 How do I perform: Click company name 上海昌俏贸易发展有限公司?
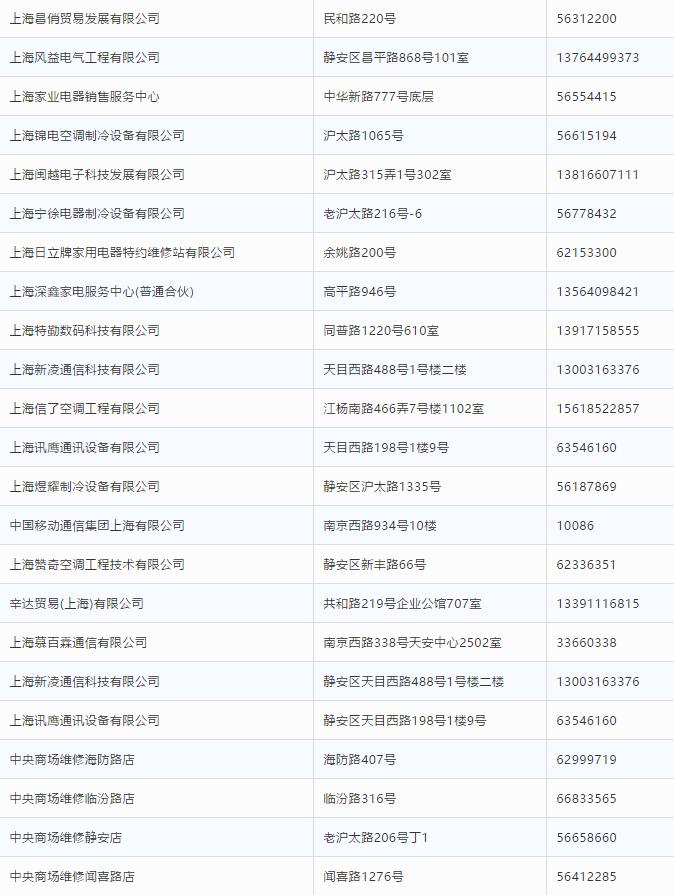[x=84, y=19]
